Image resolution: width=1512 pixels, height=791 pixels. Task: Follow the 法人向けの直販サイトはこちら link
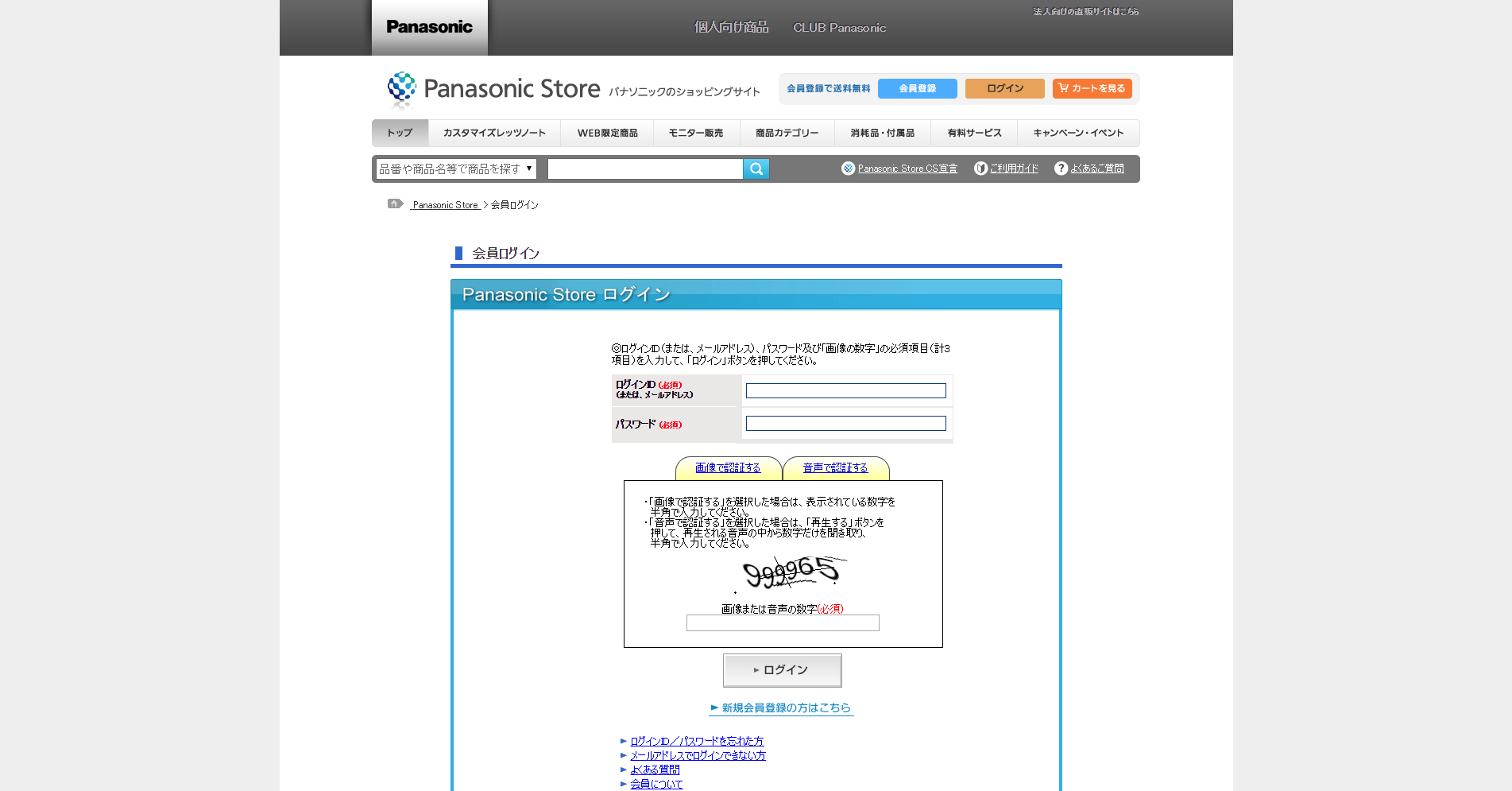[x=1085, y=11]
